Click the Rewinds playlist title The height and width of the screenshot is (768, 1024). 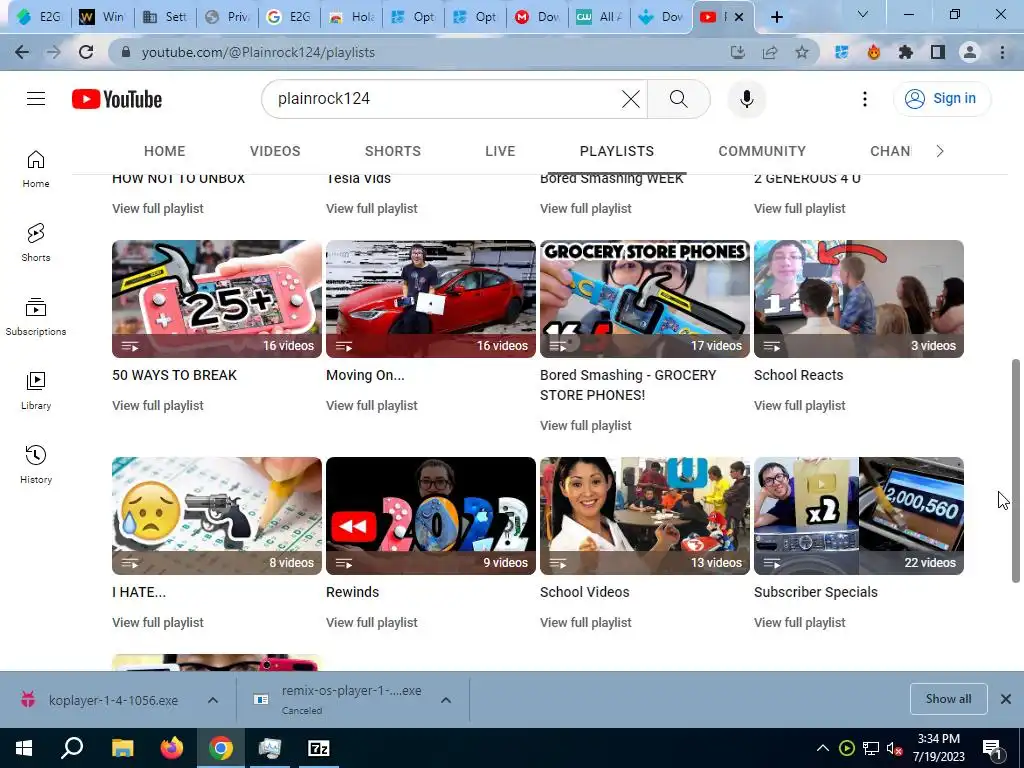[x=352, y=592]
